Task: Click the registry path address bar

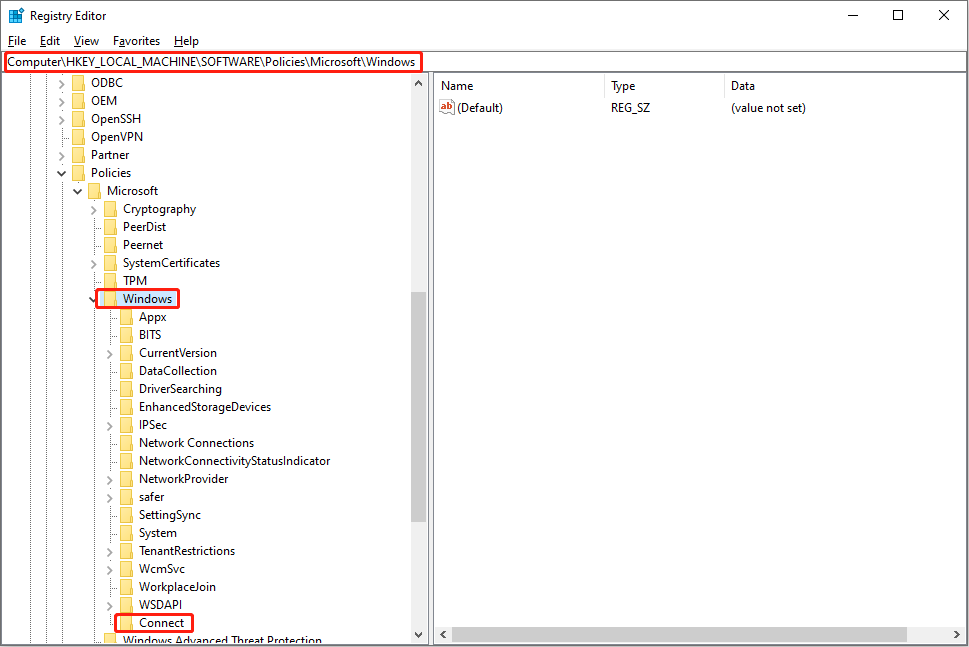Action: [x=484, y=62]
